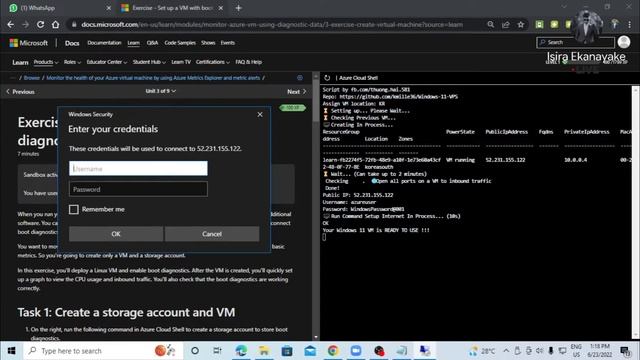Image resolution: width=640 pixels, height=360 pixels.
Task: Open the Microsoft Docs profile avatar
Action: click(x=624, y=42)
